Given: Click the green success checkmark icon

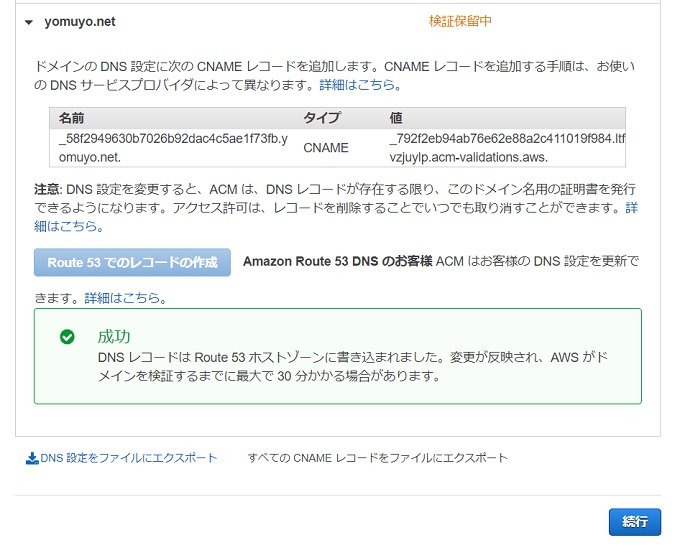Looking at the screenshot, I should pos(67,336).
